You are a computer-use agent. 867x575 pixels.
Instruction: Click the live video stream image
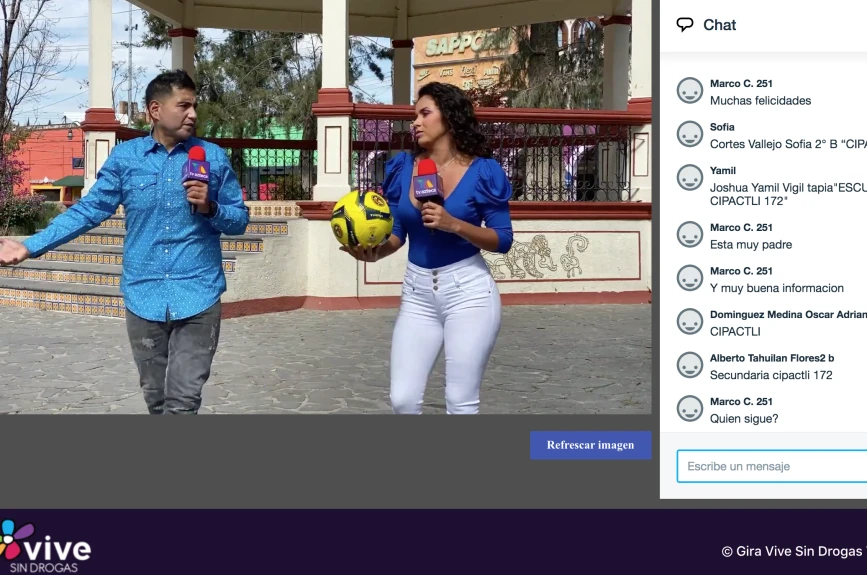[x=326, y=207]
